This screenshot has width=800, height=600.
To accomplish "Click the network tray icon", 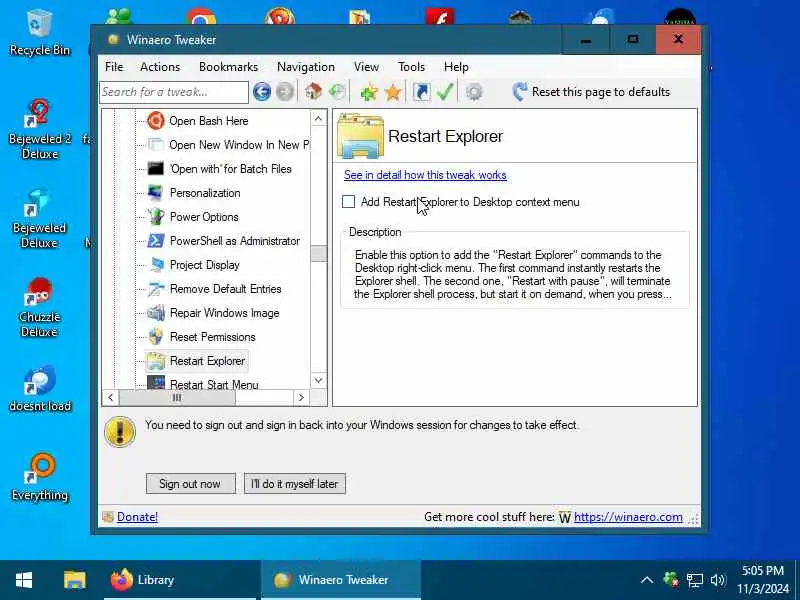I will pyautogui.click(x=694, y=580).
